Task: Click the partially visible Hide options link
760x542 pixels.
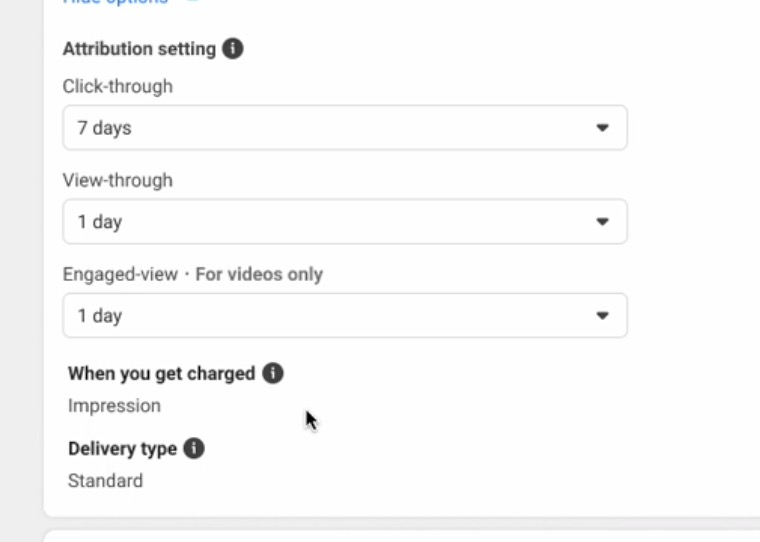Action: [115, 3]
